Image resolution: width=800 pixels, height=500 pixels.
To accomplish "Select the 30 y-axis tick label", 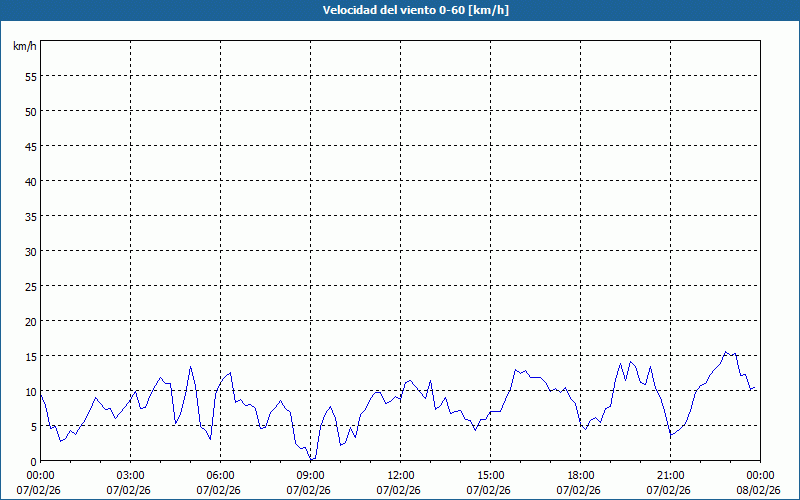I will [x=30, y=251].
